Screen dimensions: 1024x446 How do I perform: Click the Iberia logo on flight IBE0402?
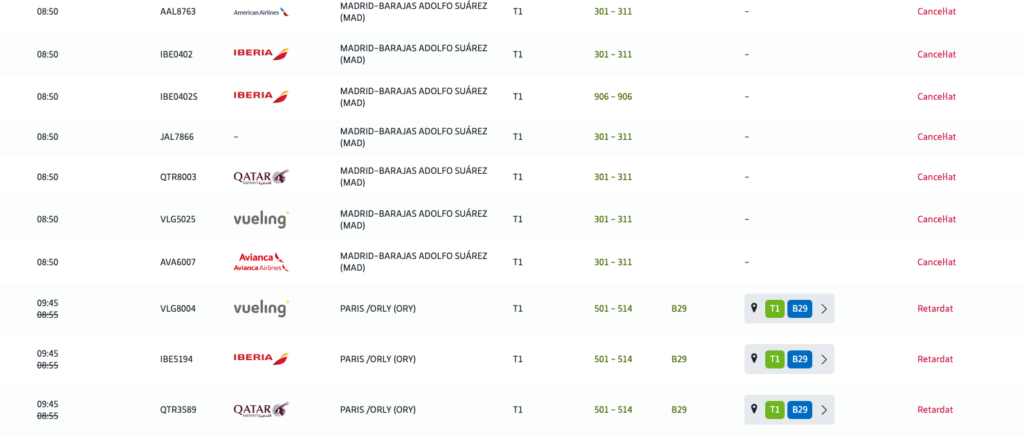(x=260, y=54)
